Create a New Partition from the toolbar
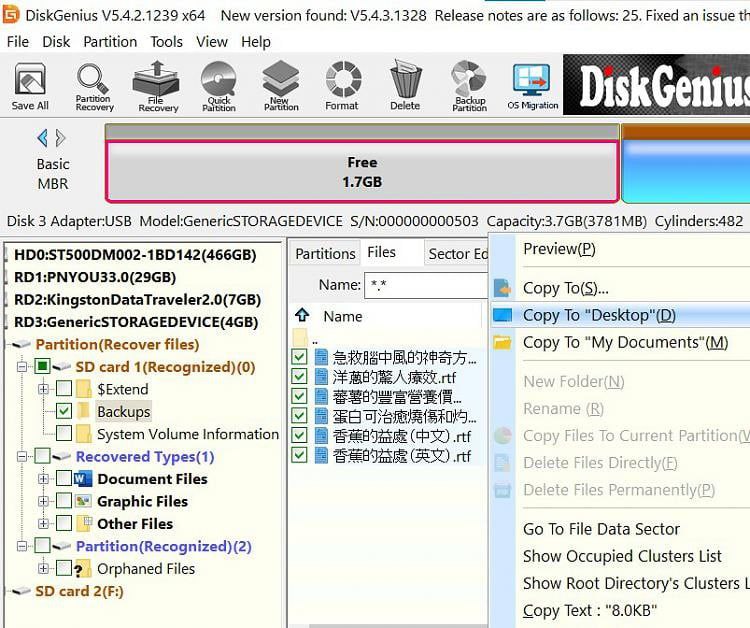Image resolution: width=750 pixels, height=628 pixels. [281, 86]
